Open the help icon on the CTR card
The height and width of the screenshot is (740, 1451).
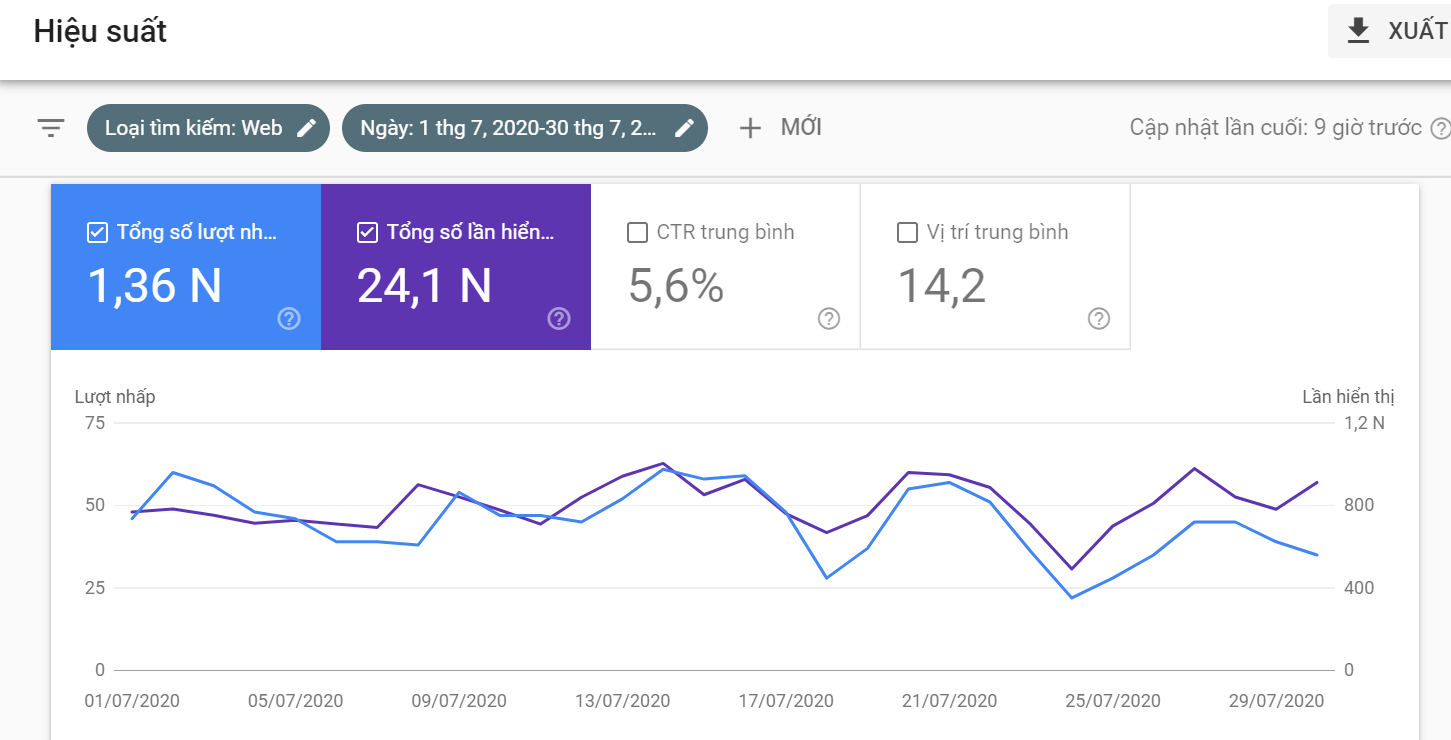point(829,319)
